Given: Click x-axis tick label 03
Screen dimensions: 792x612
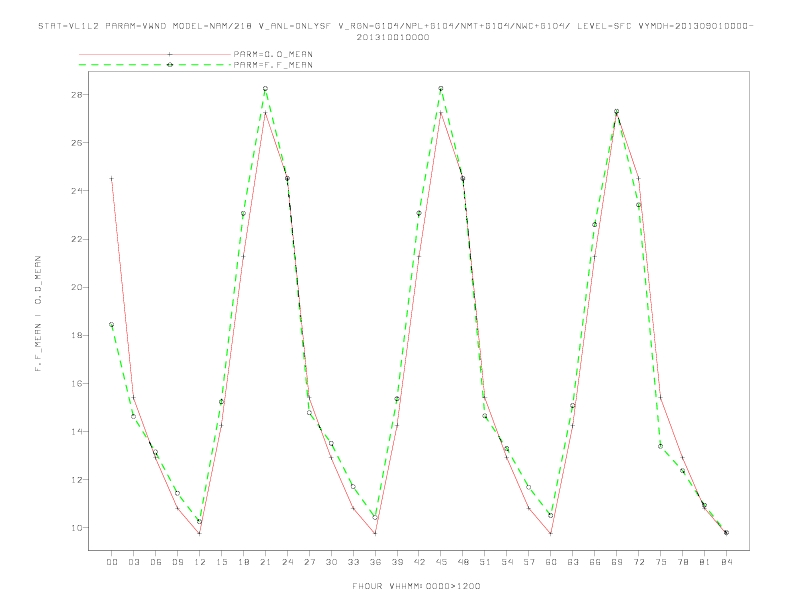Looking at the screenshot, I should [133, 562].
